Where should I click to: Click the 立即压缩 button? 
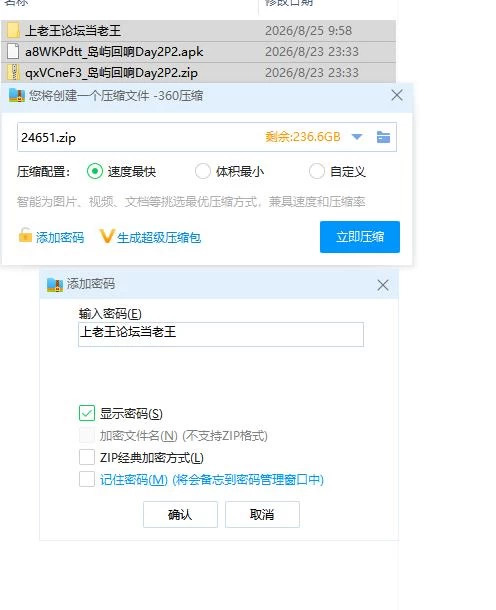[x=360, y=237]
